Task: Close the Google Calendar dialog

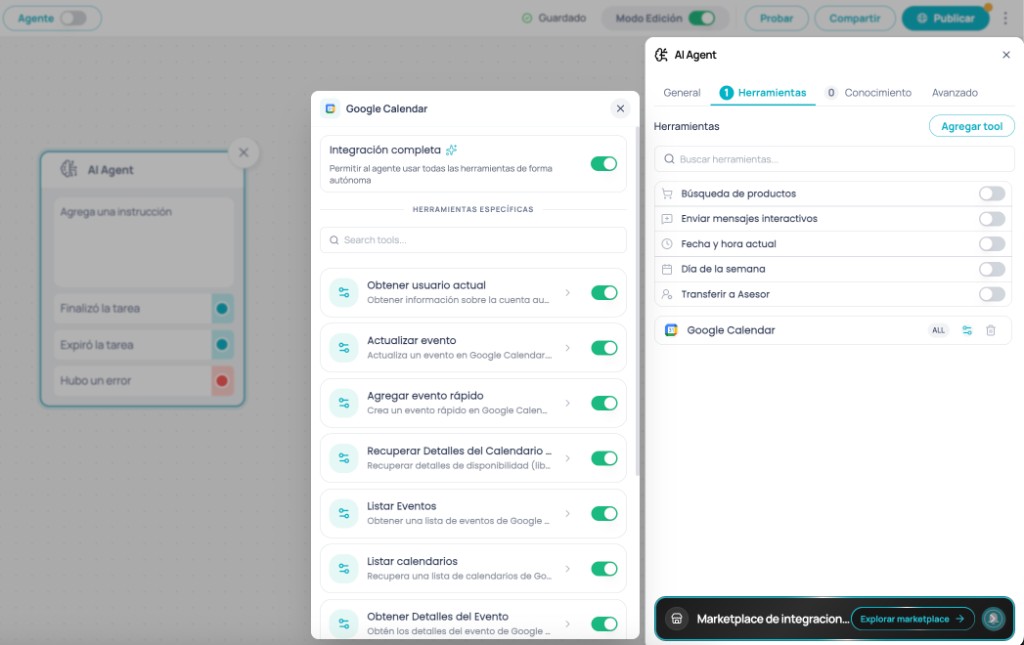Action: pos(620,108)
